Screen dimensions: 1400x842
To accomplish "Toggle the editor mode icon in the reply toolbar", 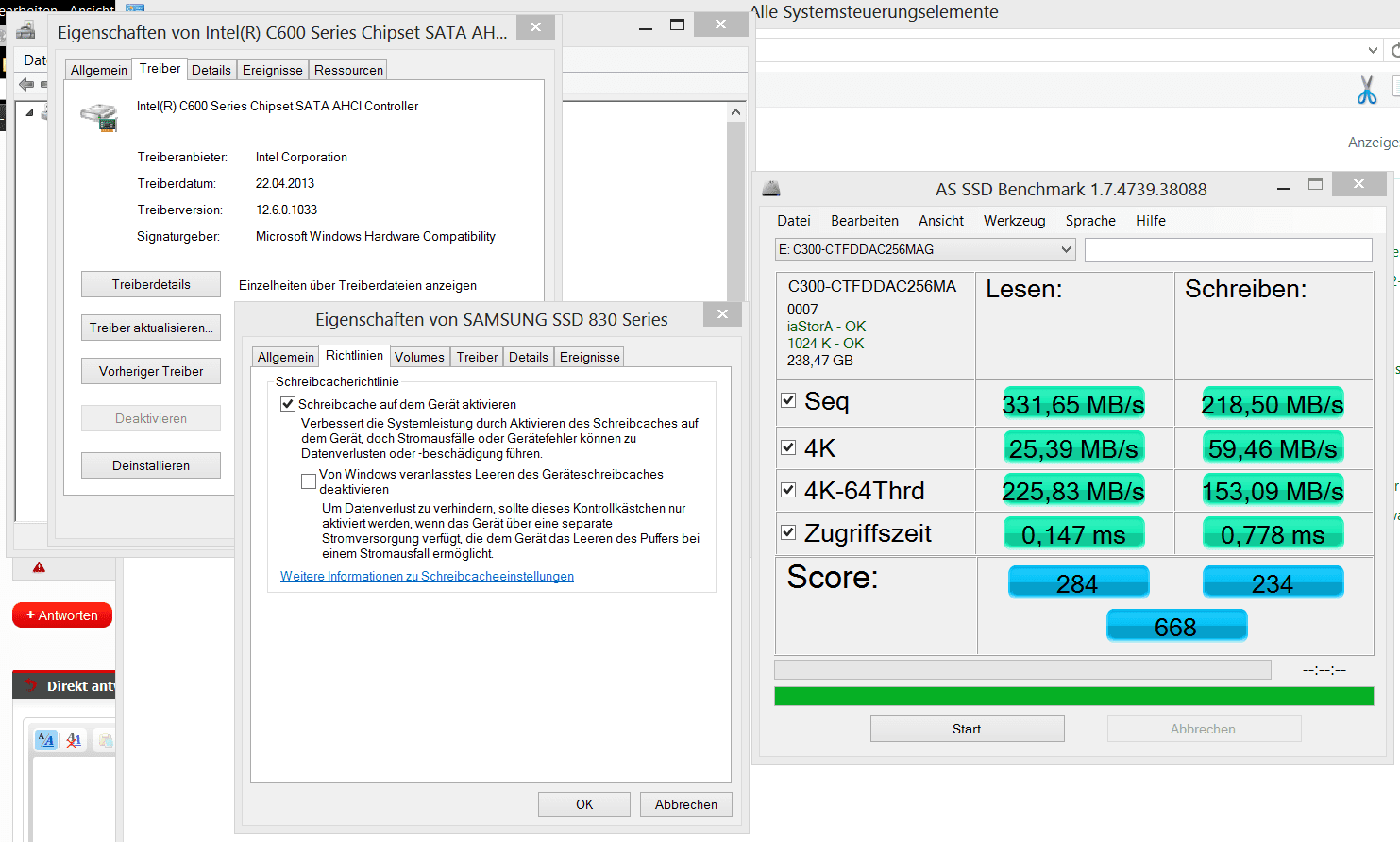I will tap(45, 740).
